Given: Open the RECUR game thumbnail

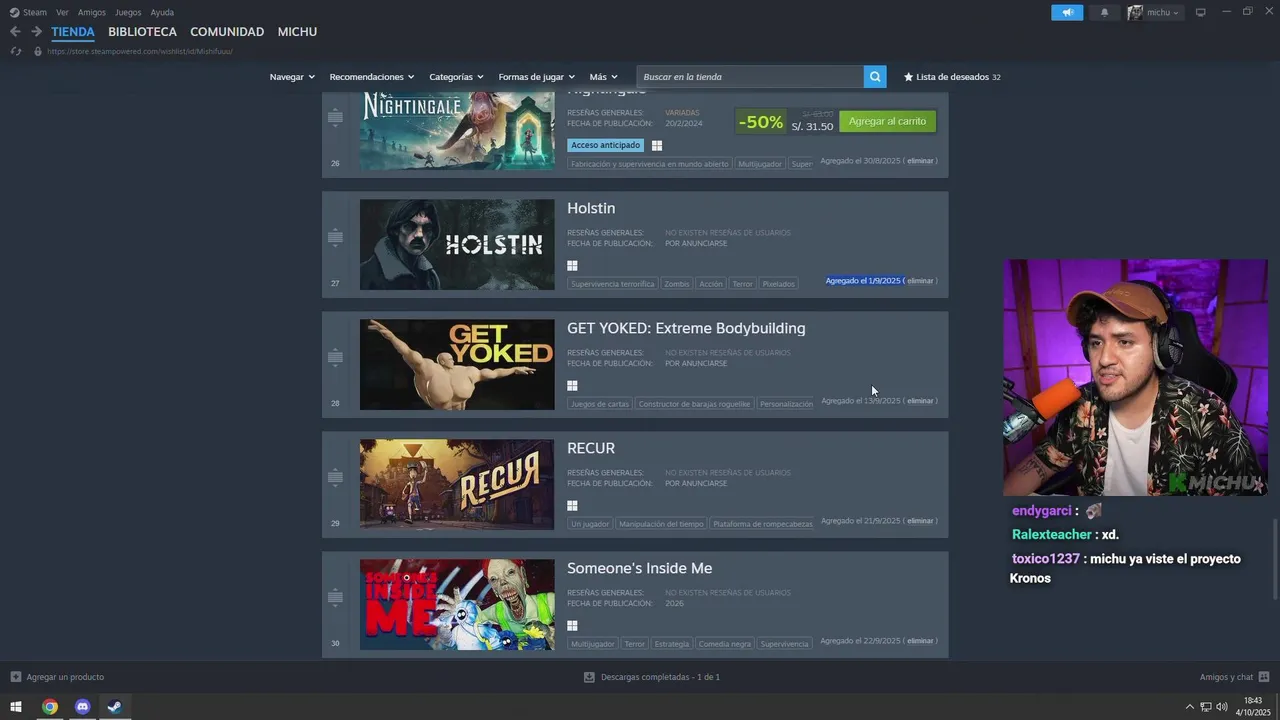Looking at the screenshot, I should tap(457, 484).
